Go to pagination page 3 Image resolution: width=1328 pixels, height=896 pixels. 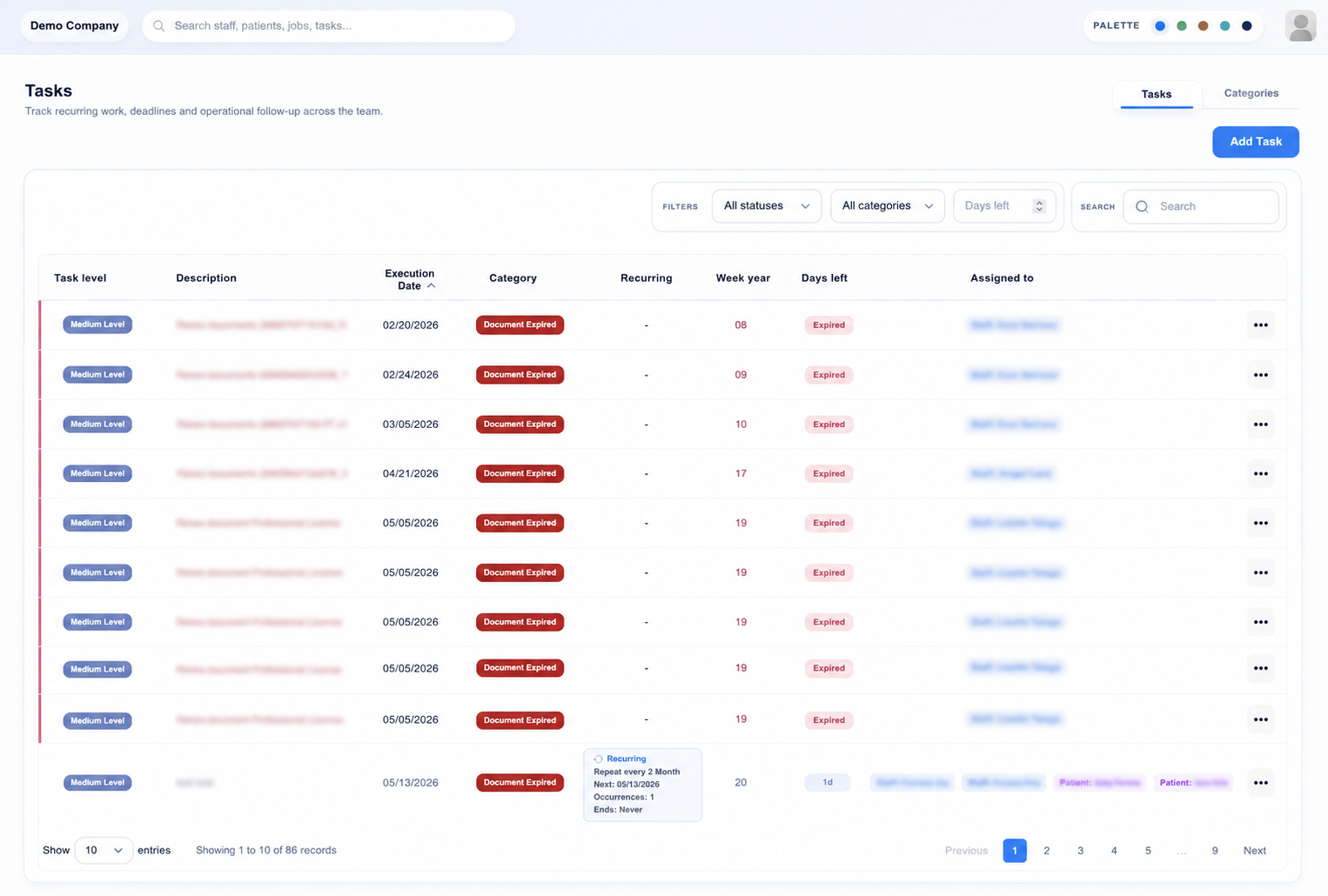[1080, 851]
